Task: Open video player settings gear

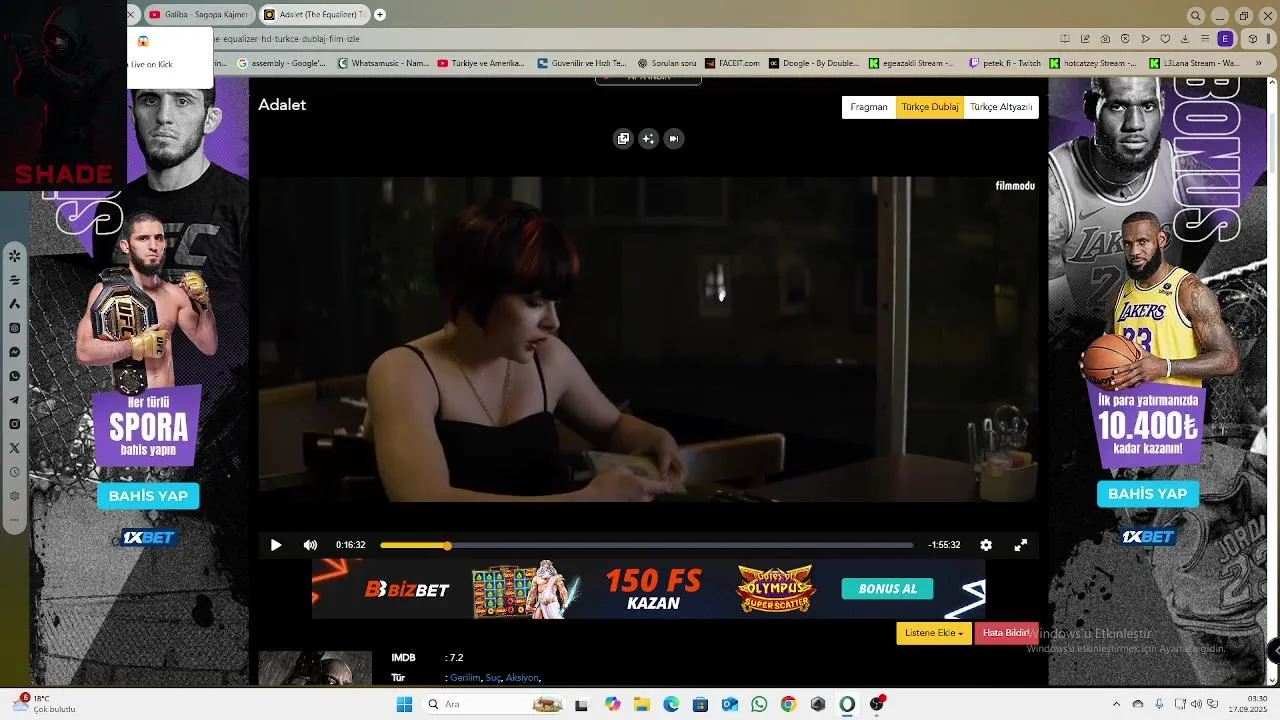Action: click(x=986, y=545)
